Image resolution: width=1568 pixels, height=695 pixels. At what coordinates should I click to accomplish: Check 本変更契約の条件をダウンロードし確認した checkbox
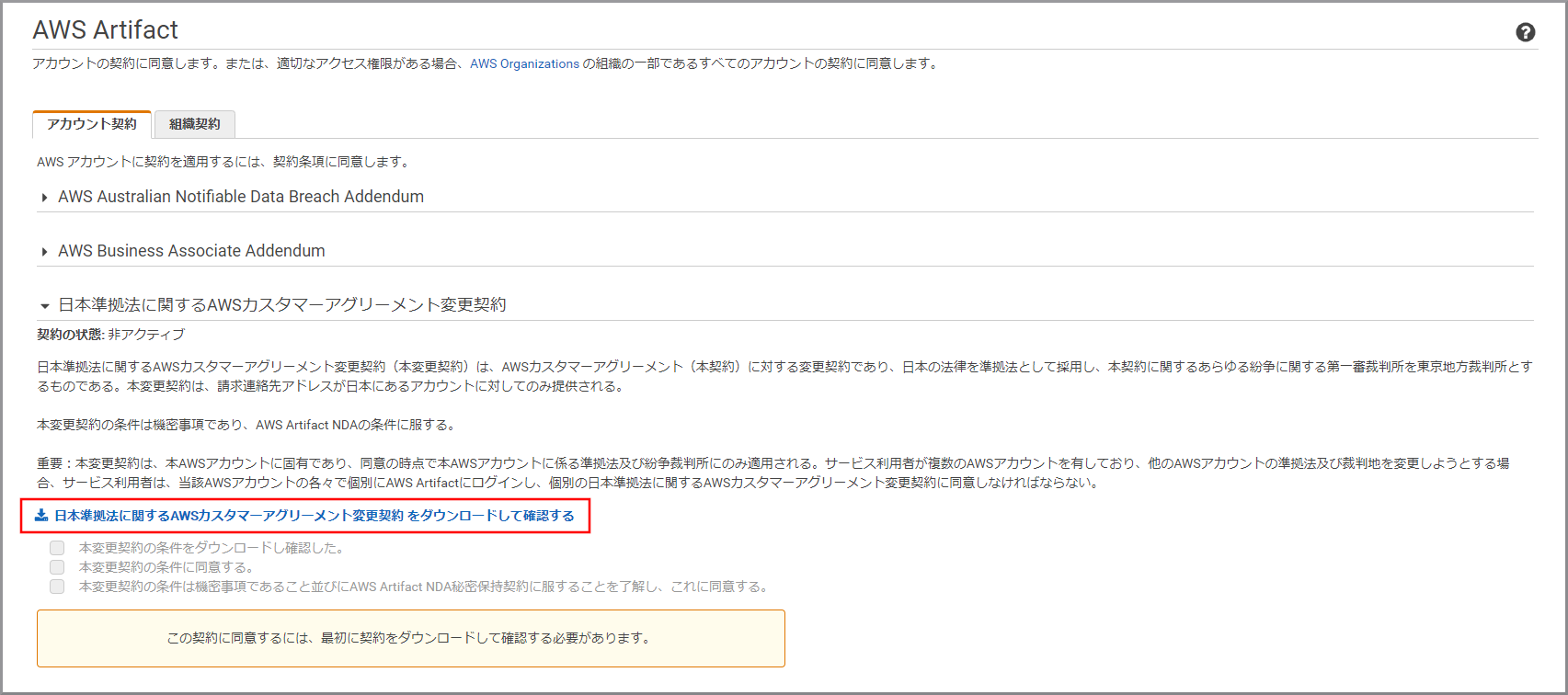(57, 548)
